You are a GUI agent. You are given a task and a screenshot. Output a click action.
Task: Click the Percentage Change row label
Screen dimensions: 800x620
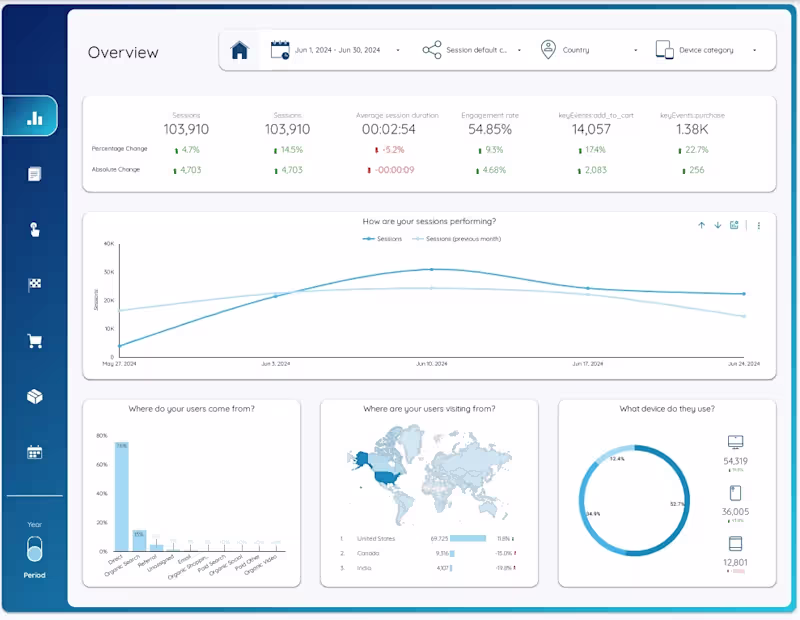119,148
